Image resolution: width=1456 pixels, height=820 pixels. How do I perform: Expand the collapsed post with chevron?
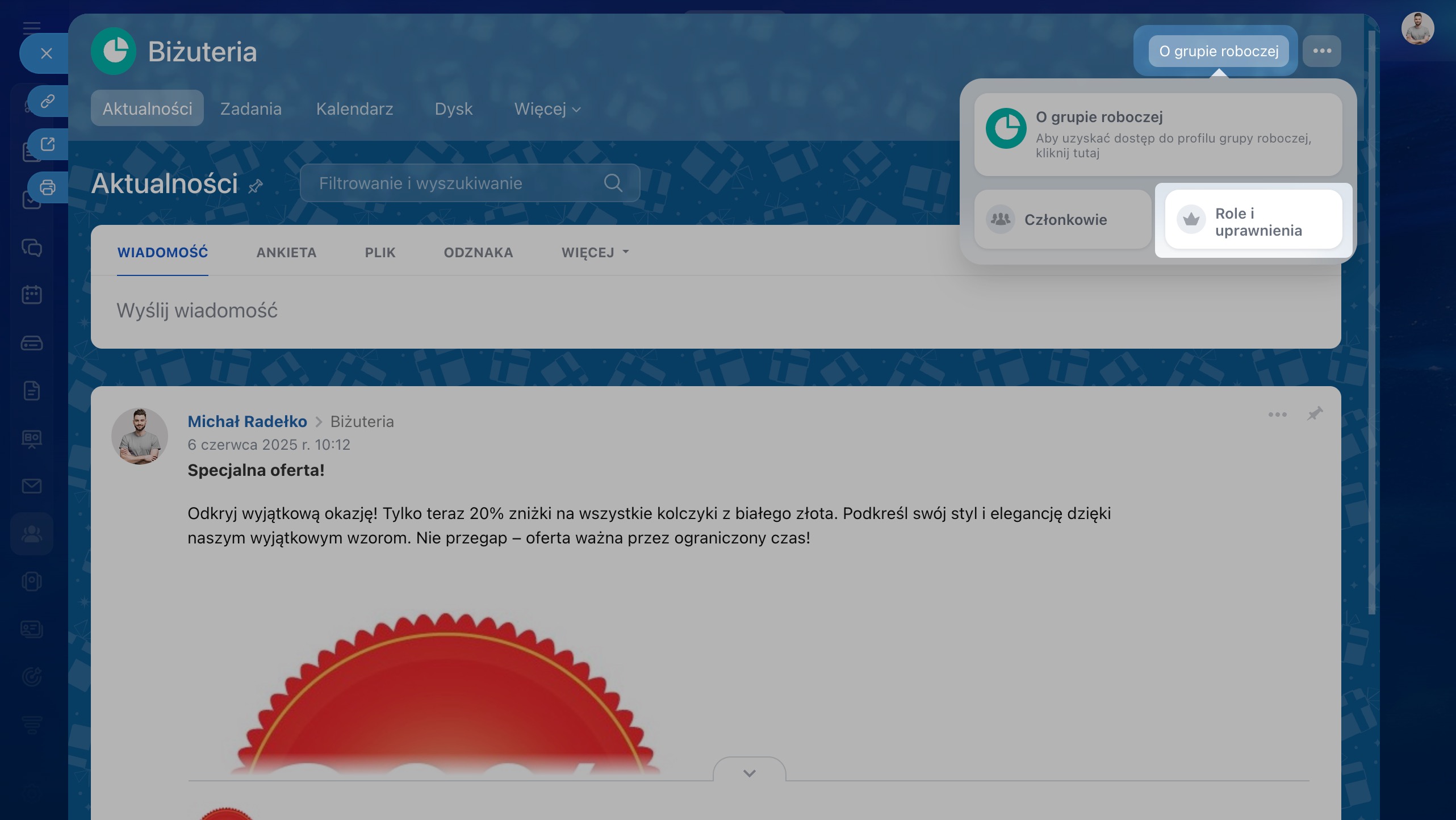pyautogui.click(x=749, y=773)
